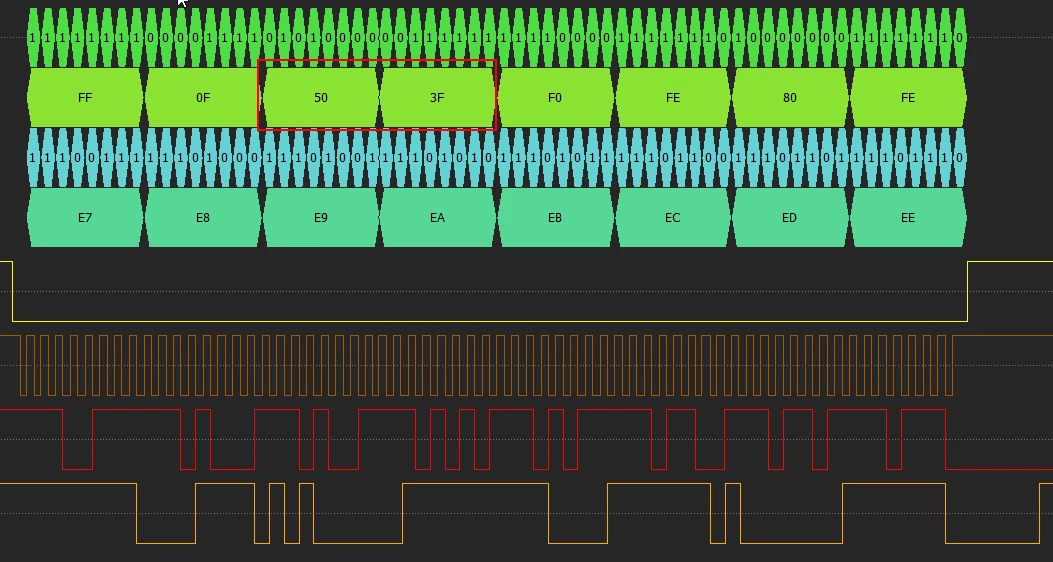The image size is (1053, 562).
Task: Select the decoded F0 byte block
Action: pos(555,97)
